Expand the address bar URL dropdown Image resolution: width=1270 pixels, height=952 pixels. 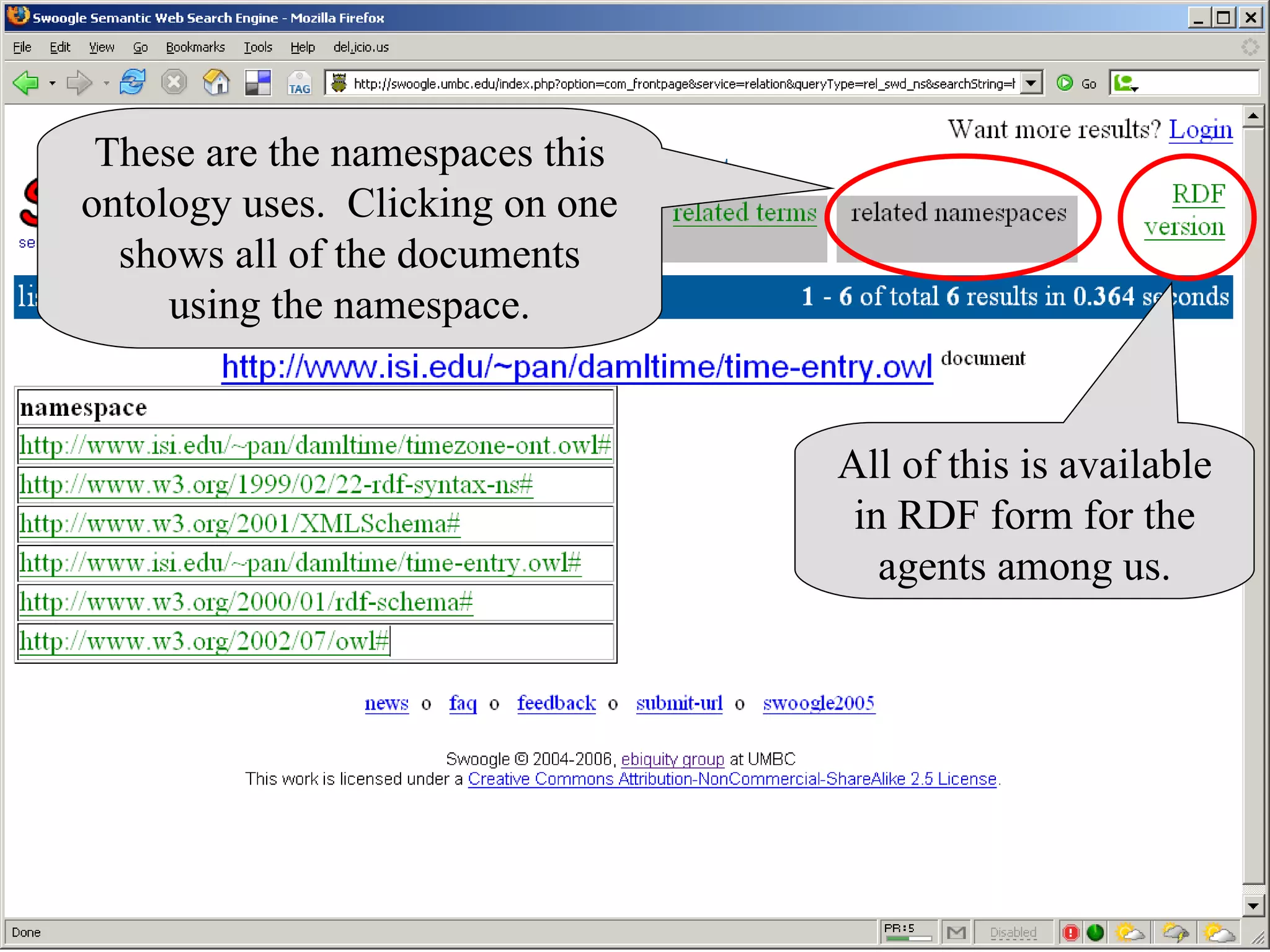tap(1031, 82)
